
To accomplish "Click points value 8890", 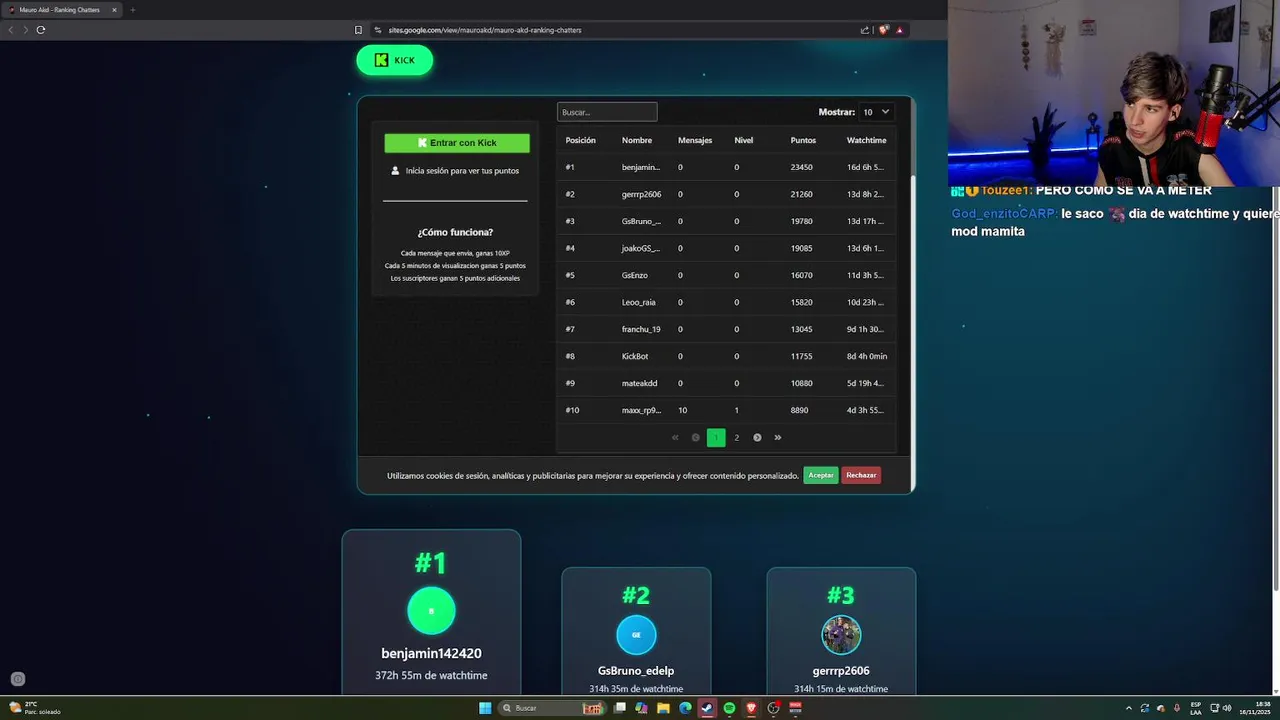I will pos(799,410).
